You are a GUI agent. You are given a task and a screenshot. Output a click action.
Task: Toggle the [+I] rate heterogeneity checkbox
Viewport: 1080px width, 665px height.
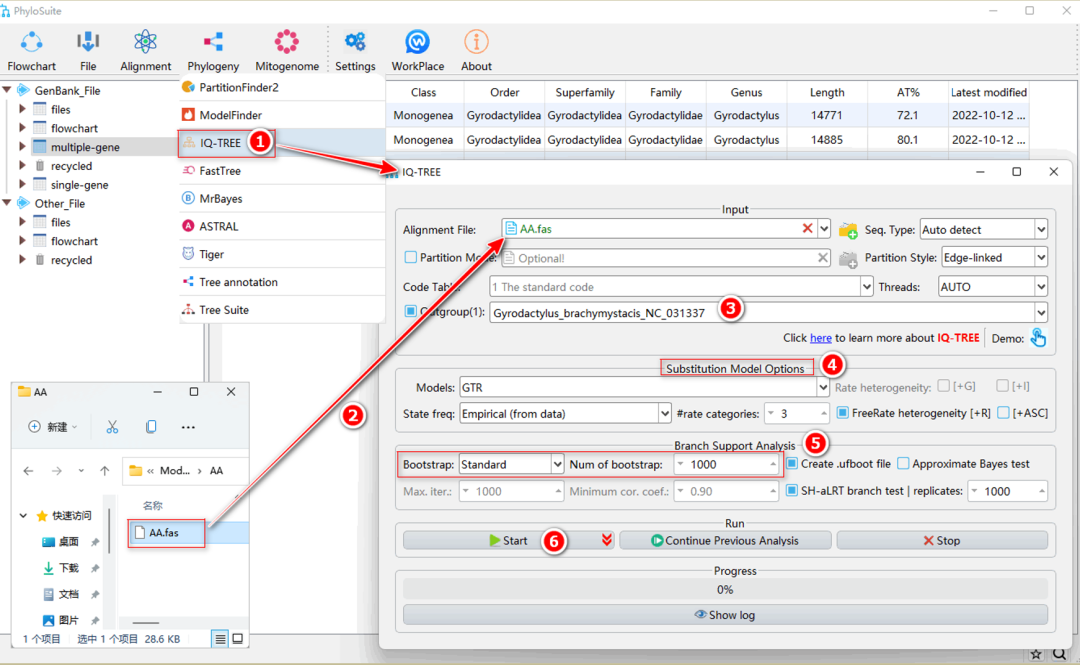(x=1002, y=385)
